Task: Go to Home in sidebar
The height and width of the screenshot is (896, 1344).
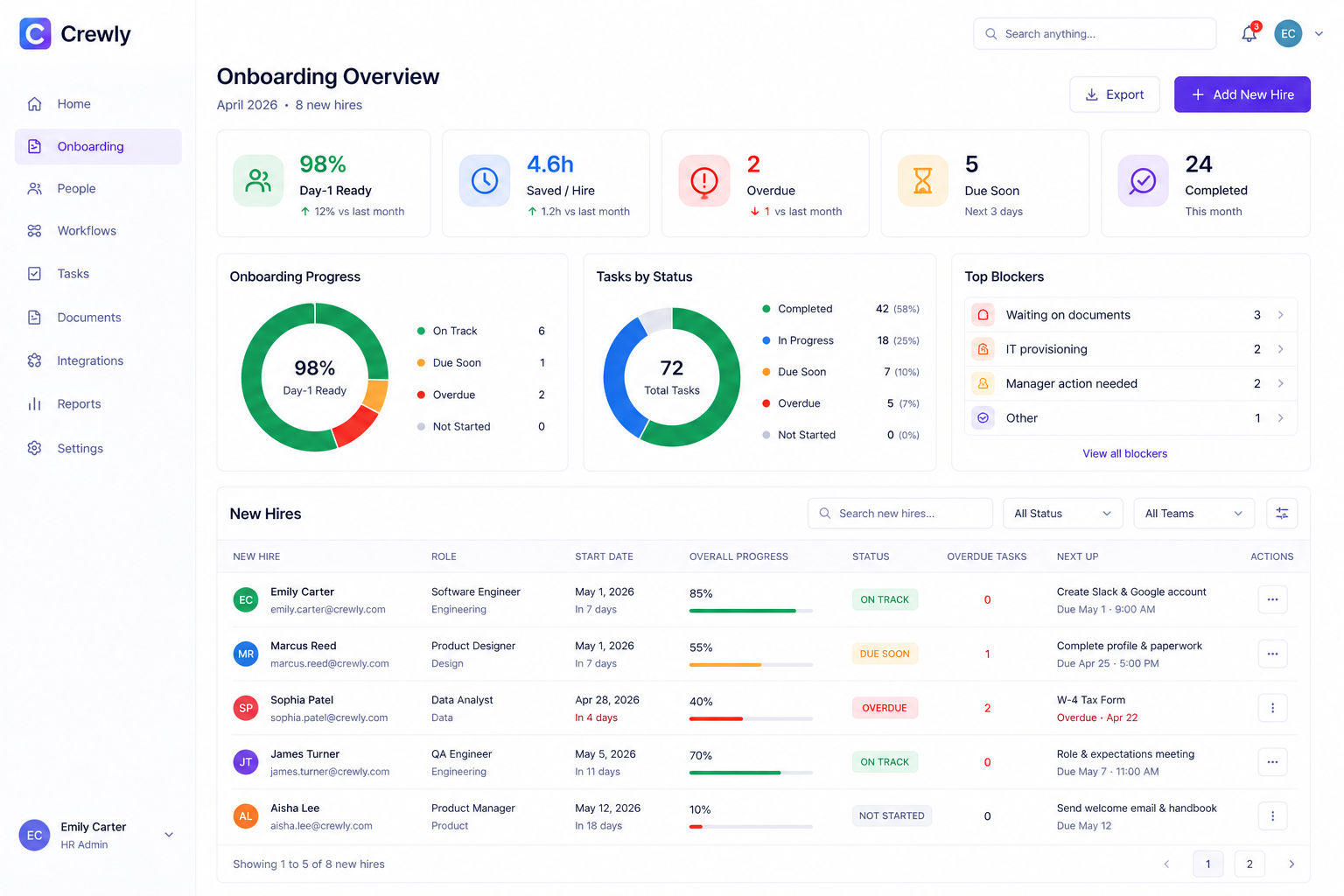Action: point(98,104)
